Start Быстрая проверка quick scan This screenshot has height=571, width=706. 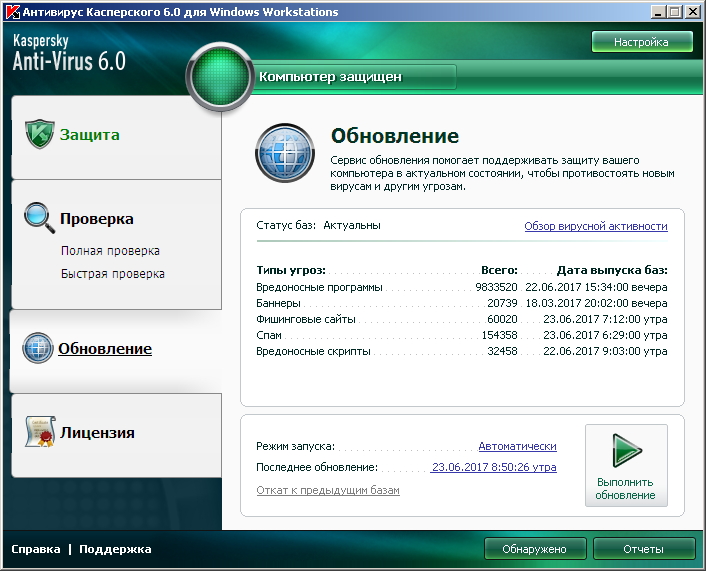point(112,273)
